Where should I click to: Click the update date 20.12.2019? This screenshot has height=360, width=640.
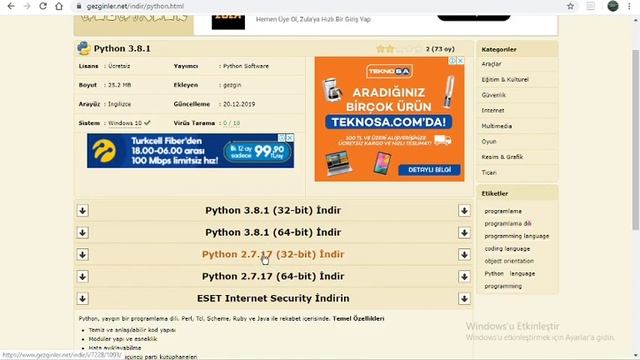[239, 104]
